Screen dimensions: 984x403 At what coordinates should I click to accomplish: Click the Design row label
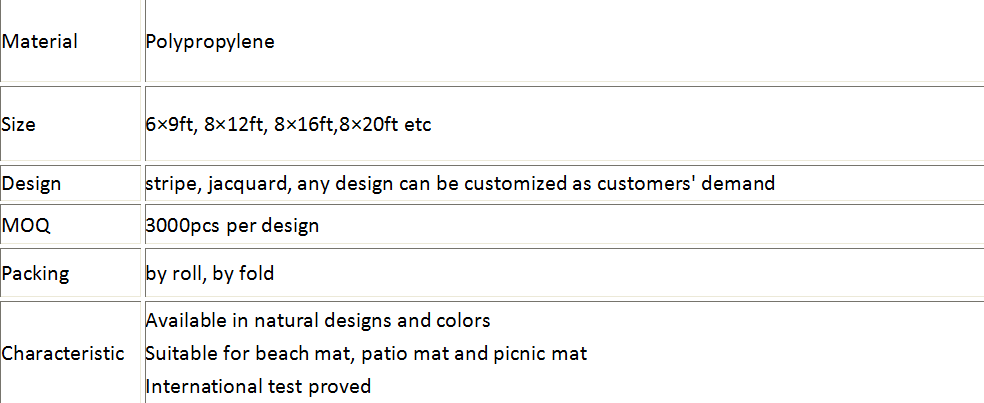coord(32,184)
